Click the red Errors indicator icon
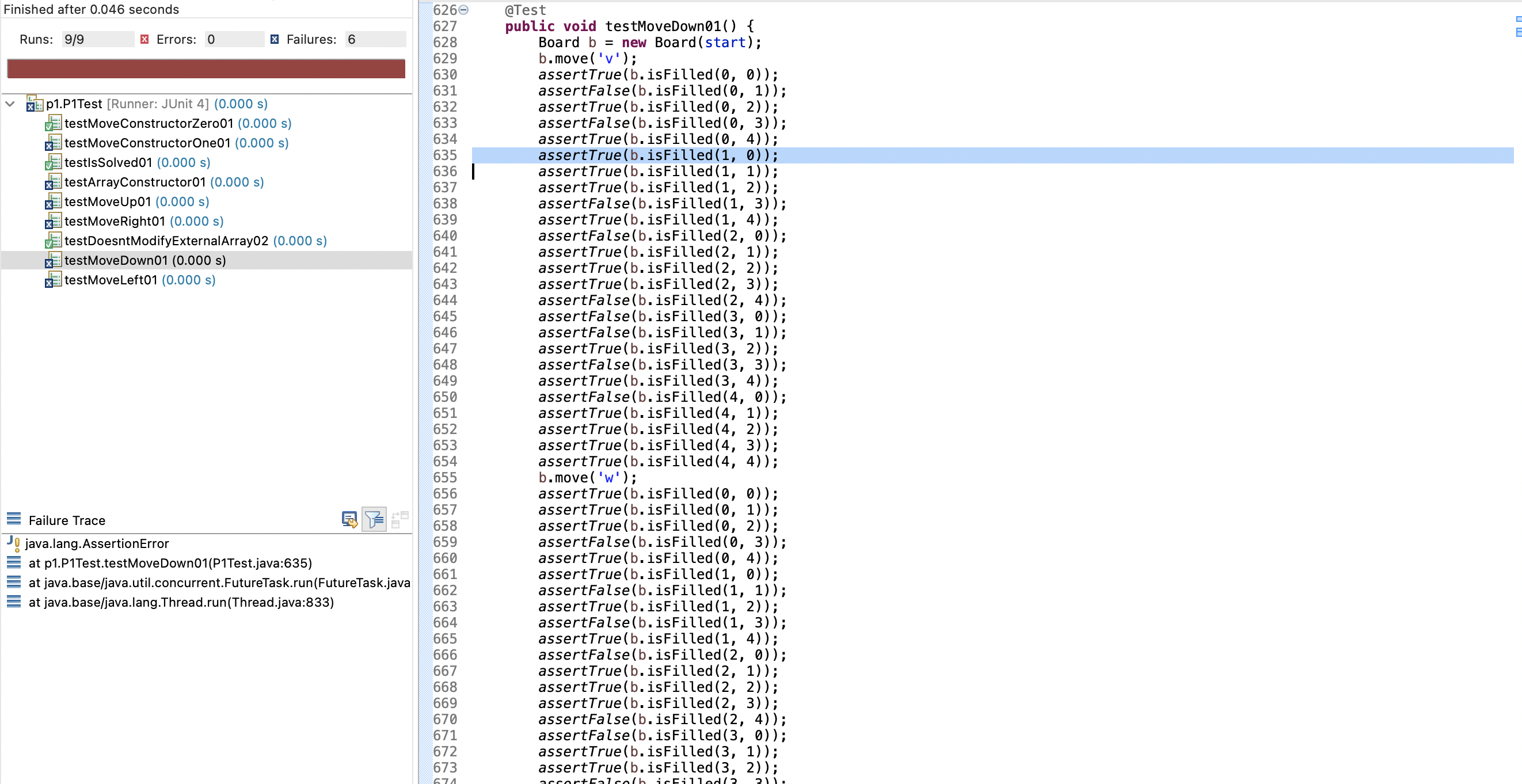 [144, 40]
